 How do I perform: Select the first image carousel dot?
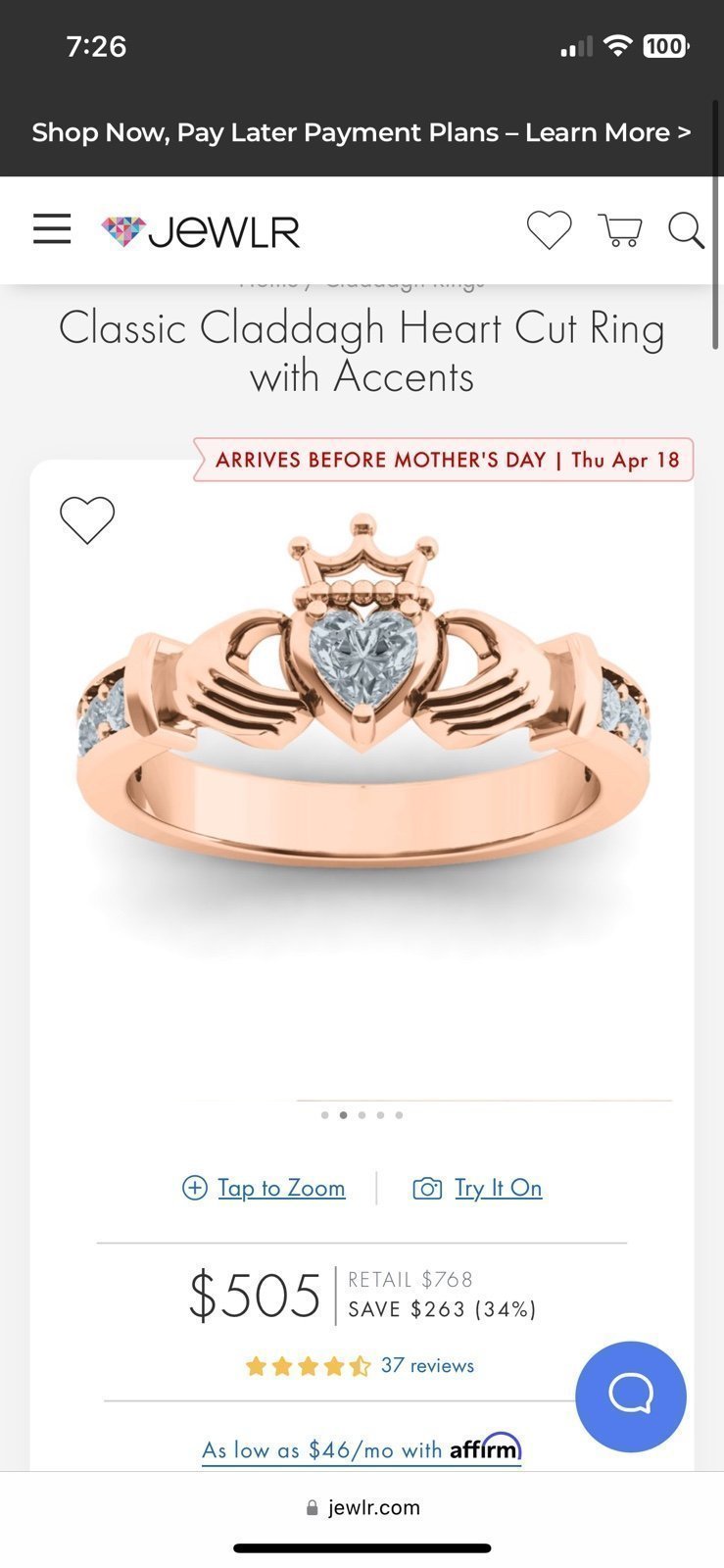pyautogui.click(x=325, y=1115)
